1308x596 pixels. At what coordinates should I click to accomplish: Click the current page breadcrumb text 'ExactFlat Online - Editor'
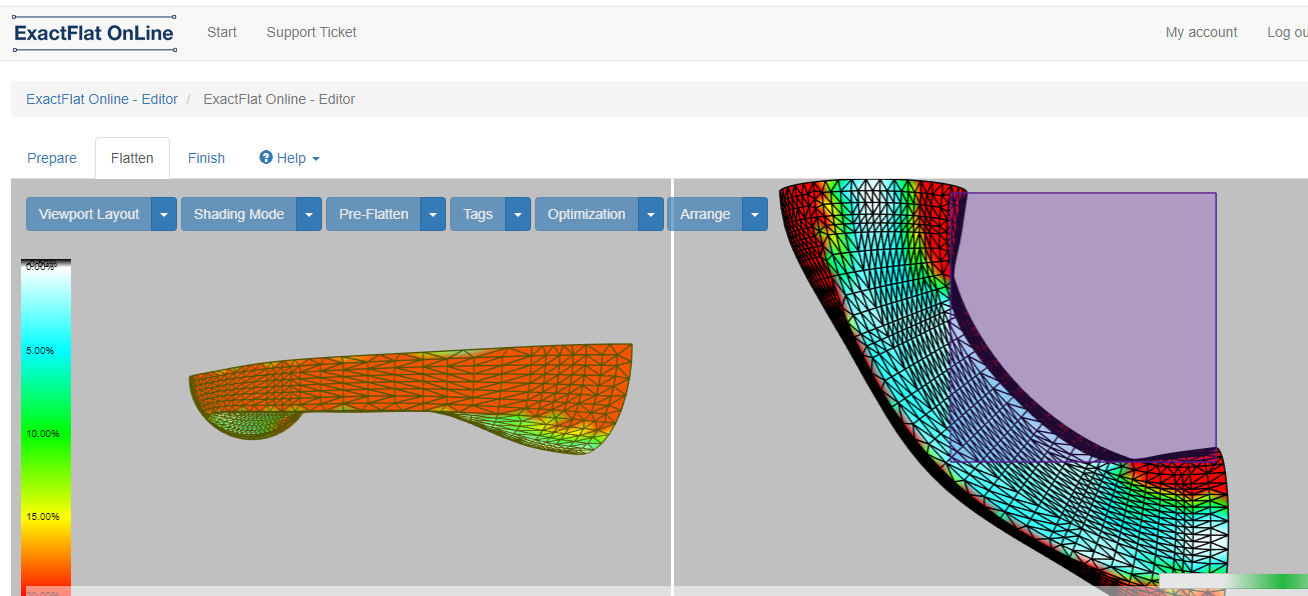[279, 99]
